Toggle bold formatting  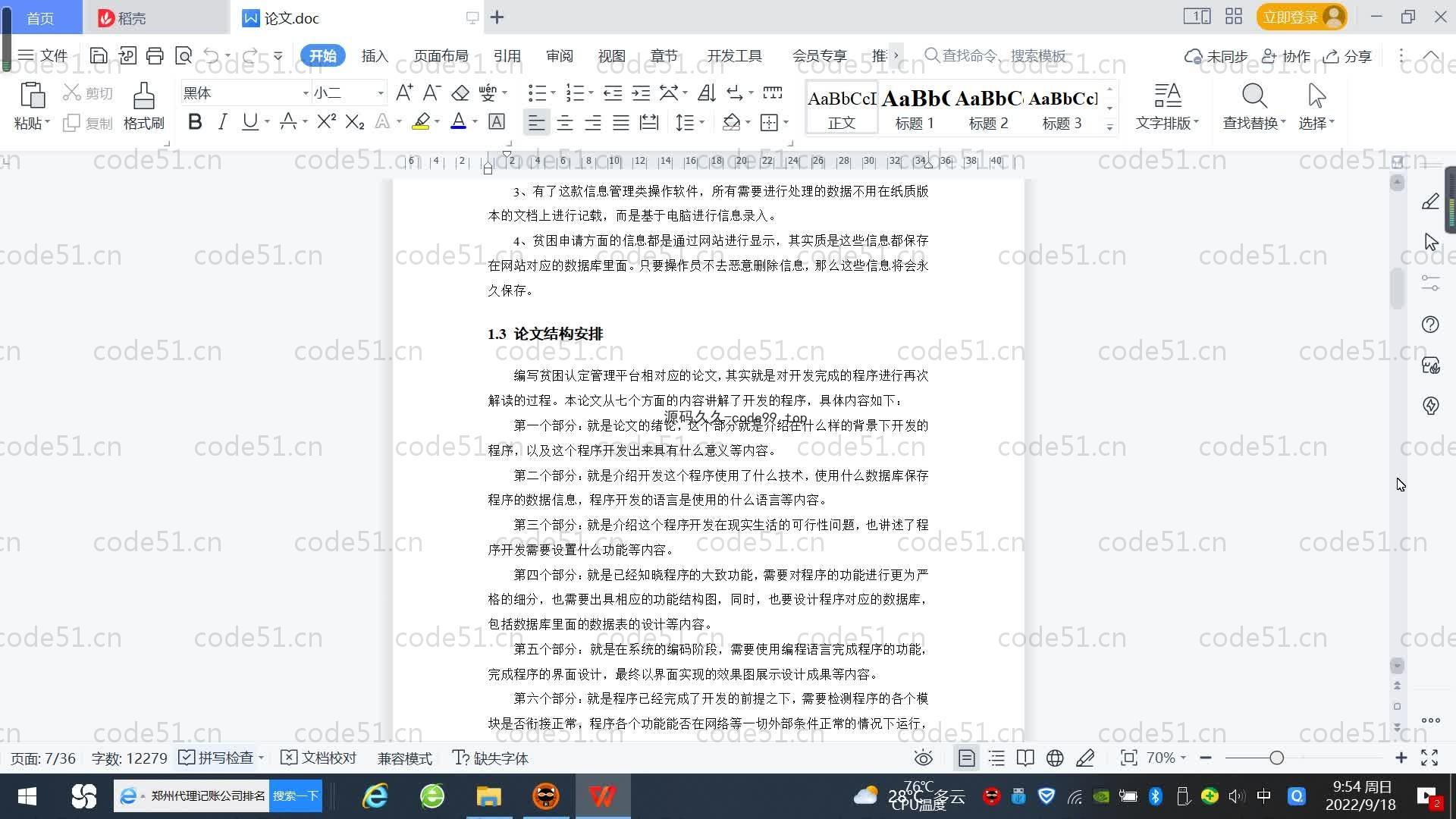(195, 121)
